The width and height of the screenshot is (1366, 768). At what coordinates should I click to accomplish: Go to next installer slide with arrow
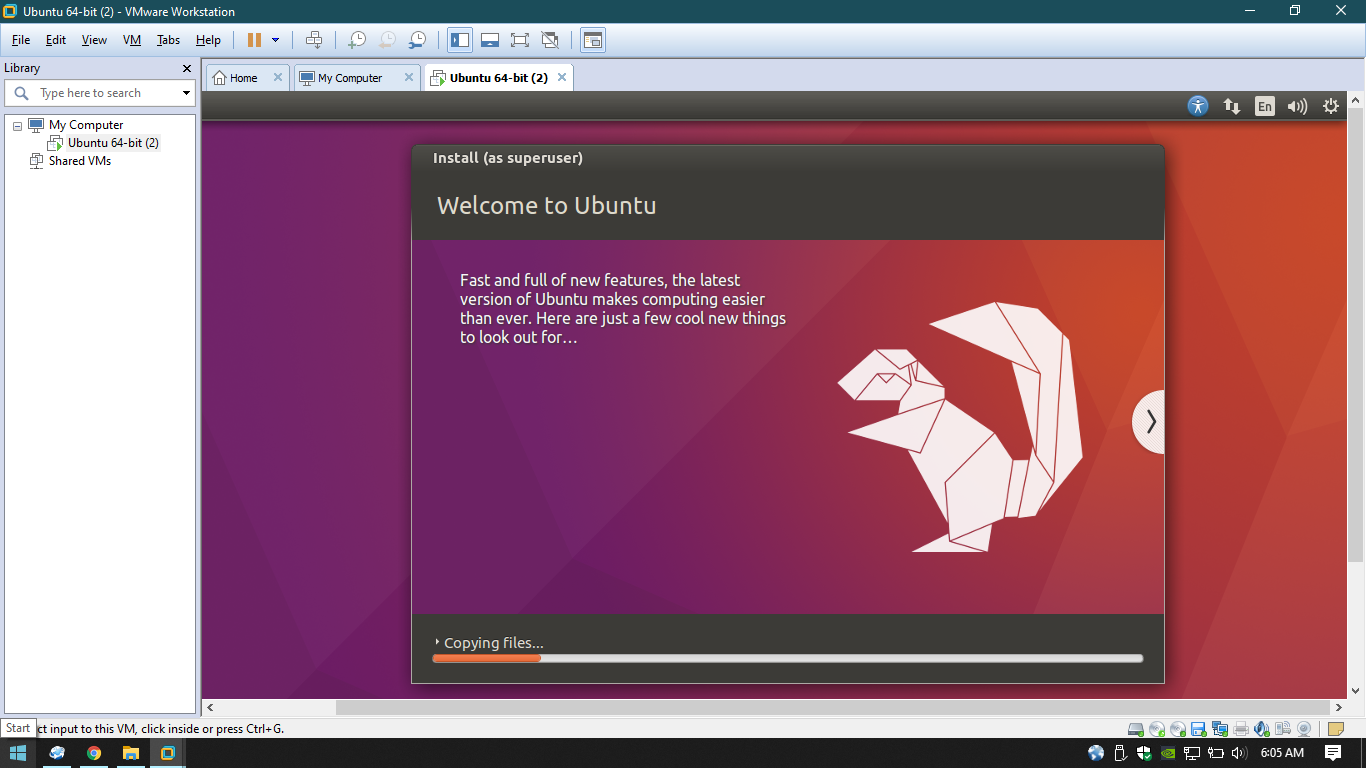[1150, 422]
